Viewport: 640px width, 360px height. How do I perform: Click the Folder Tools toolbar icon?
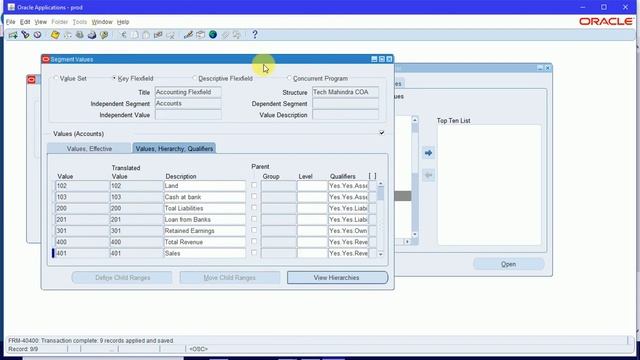click(237, 35)
